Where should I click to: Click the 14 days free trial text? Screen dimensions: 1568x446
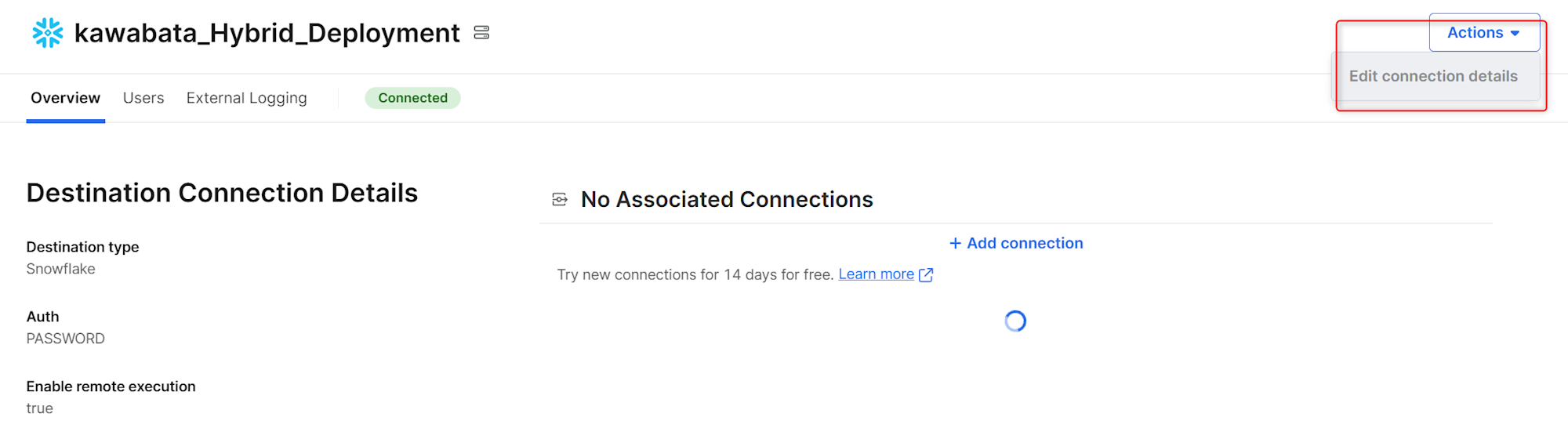pos(695,274)
